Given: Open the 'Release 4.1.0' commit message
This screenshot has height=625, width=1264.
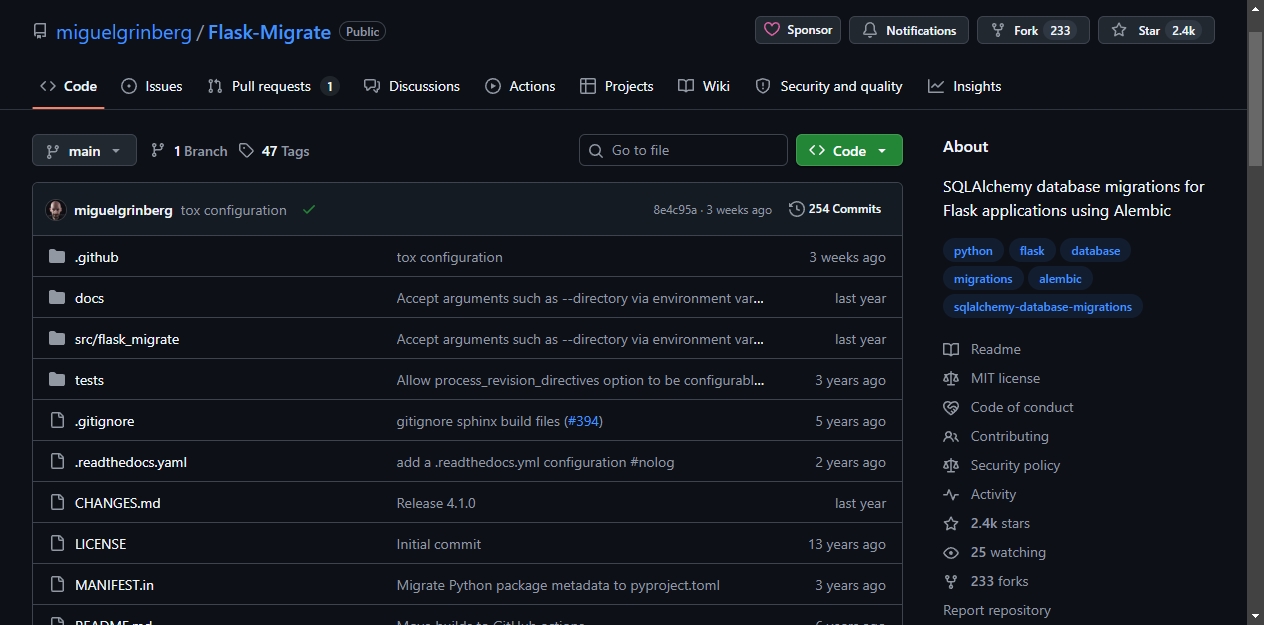Looking at the screenshot, I should click(436, 503).
